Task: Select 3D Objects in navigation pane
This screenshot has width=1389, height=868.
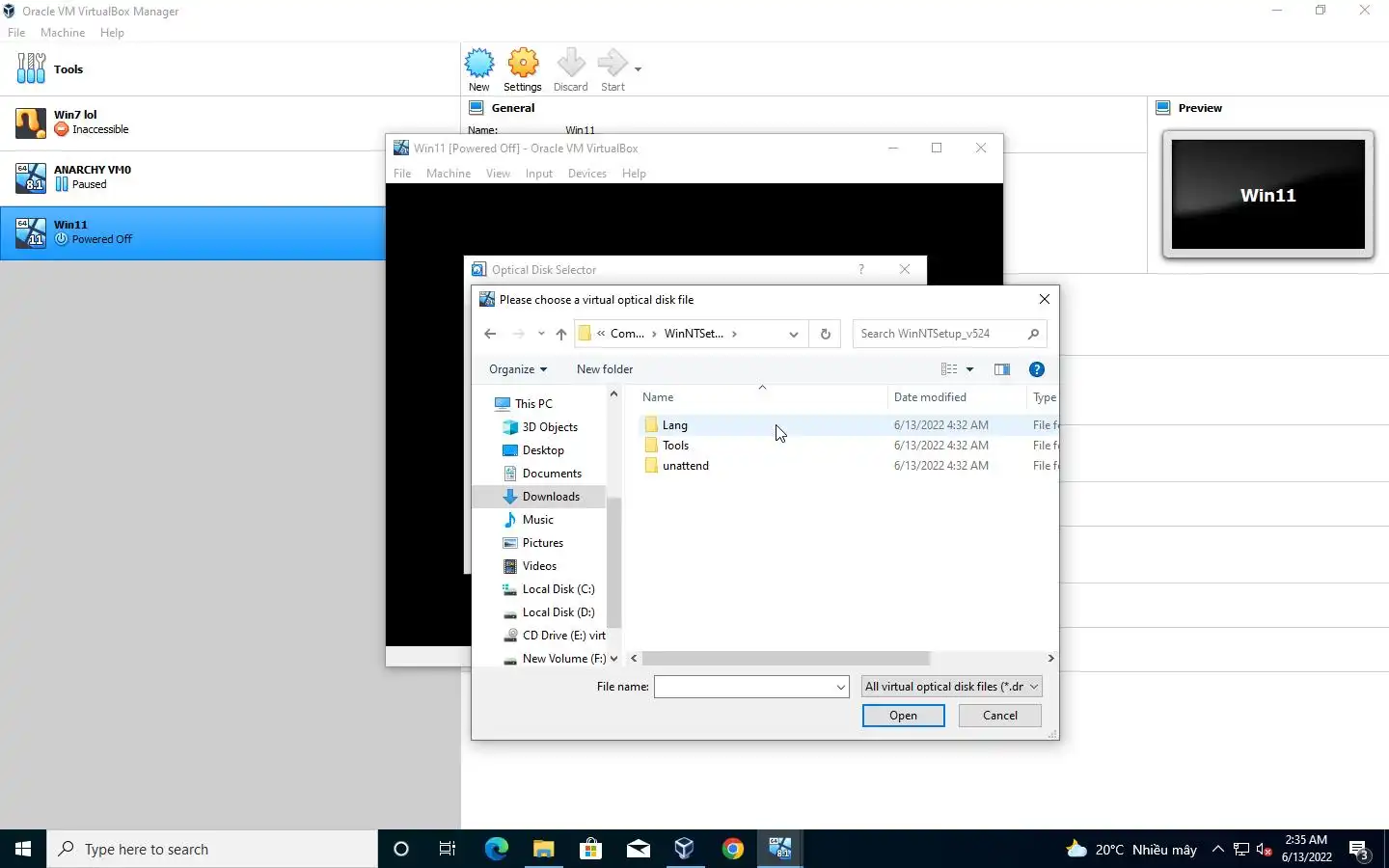Action: point(550,427)
